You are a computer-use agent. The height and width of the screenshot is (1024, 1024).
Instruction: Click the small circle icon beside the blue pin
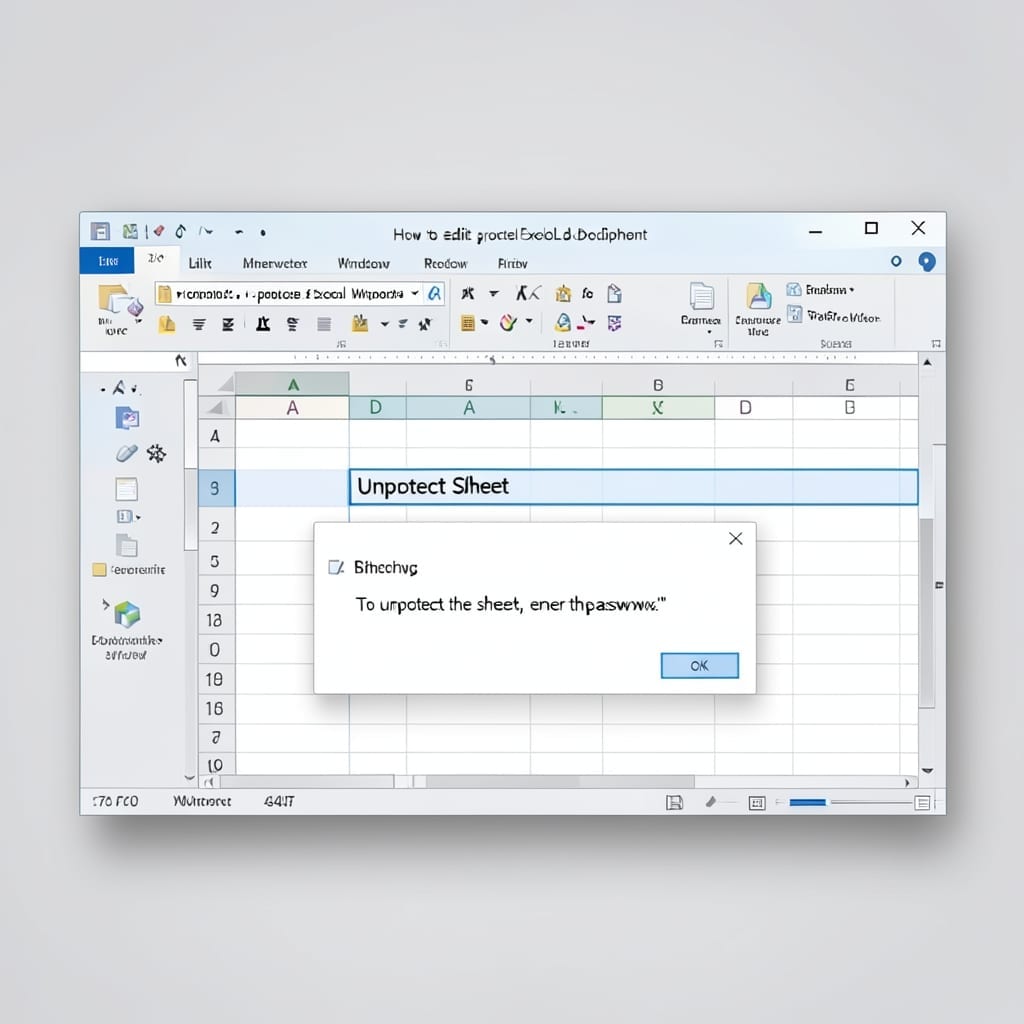pyautogui.click(x=896, y=261)
